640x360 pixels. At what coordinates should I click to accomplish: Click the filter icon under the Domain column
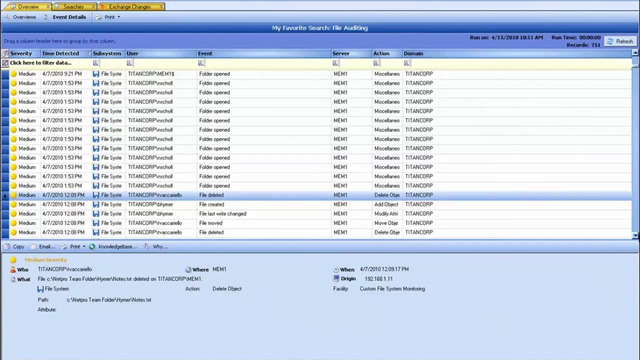pyautogui.click(x=407, y=63)
